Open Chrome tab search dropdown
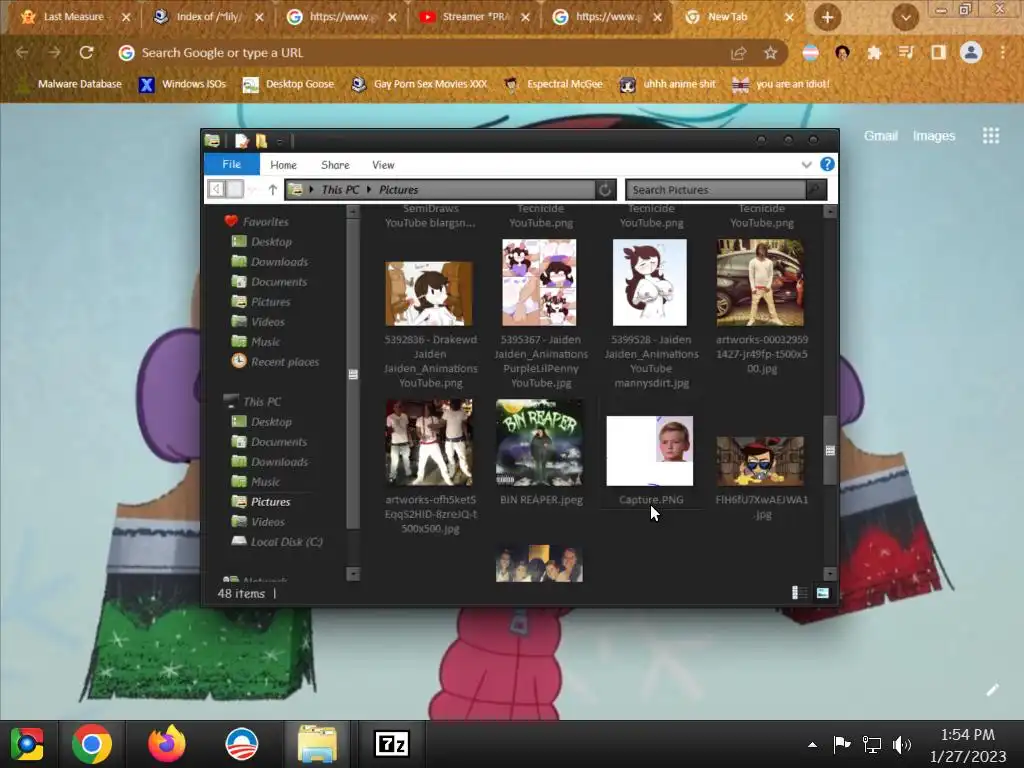 coord(906,18)
